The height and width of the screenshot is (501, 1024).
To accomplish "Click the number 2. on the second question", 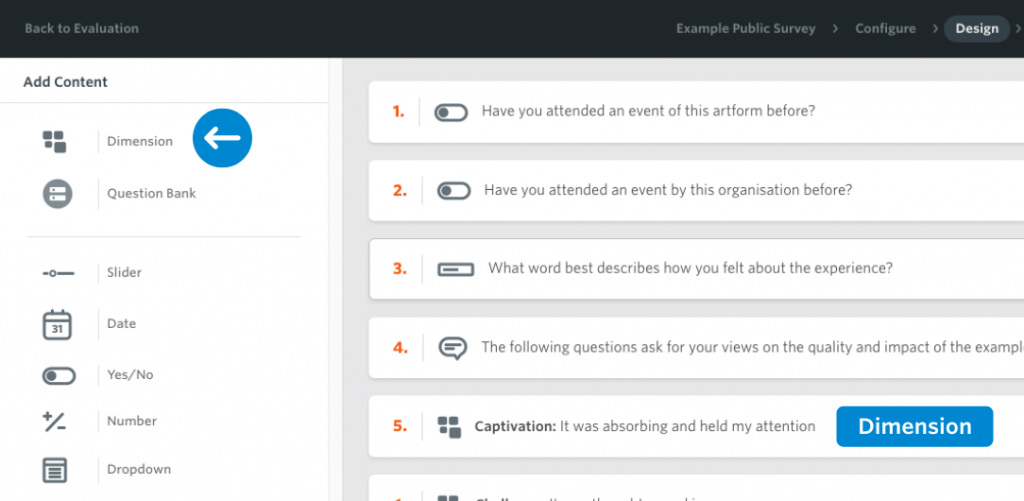I will (400, 191).
